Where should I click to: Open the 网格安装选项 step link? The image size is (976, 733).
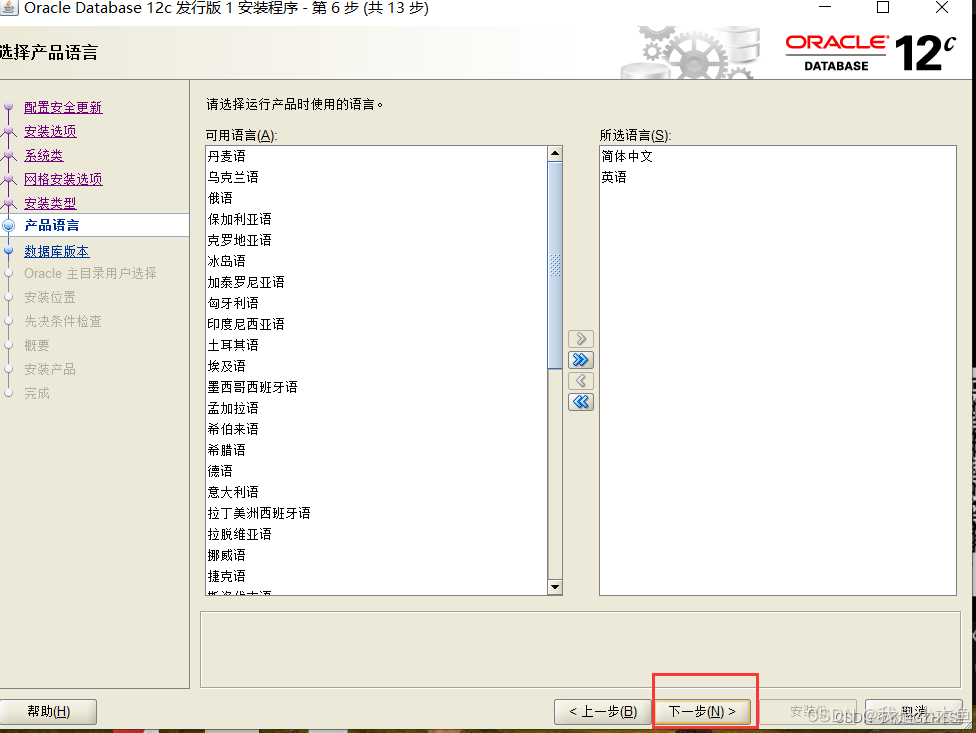63,179
